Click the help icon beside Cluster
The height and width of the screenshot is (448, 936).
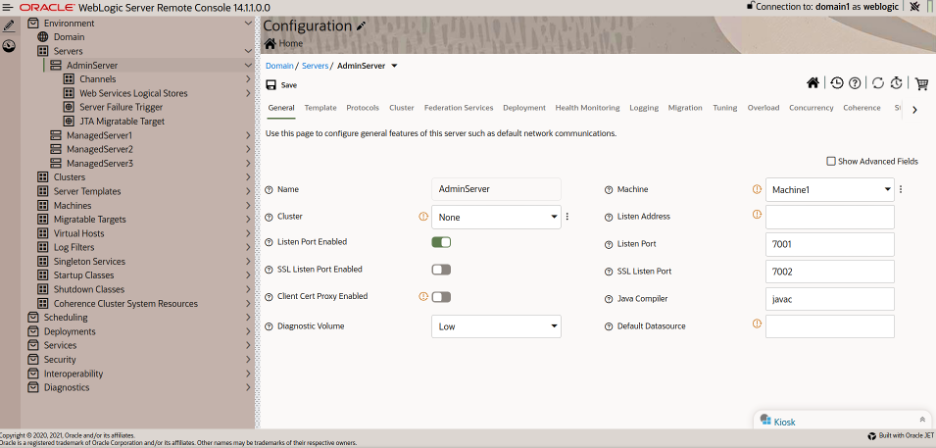point(269,217)
